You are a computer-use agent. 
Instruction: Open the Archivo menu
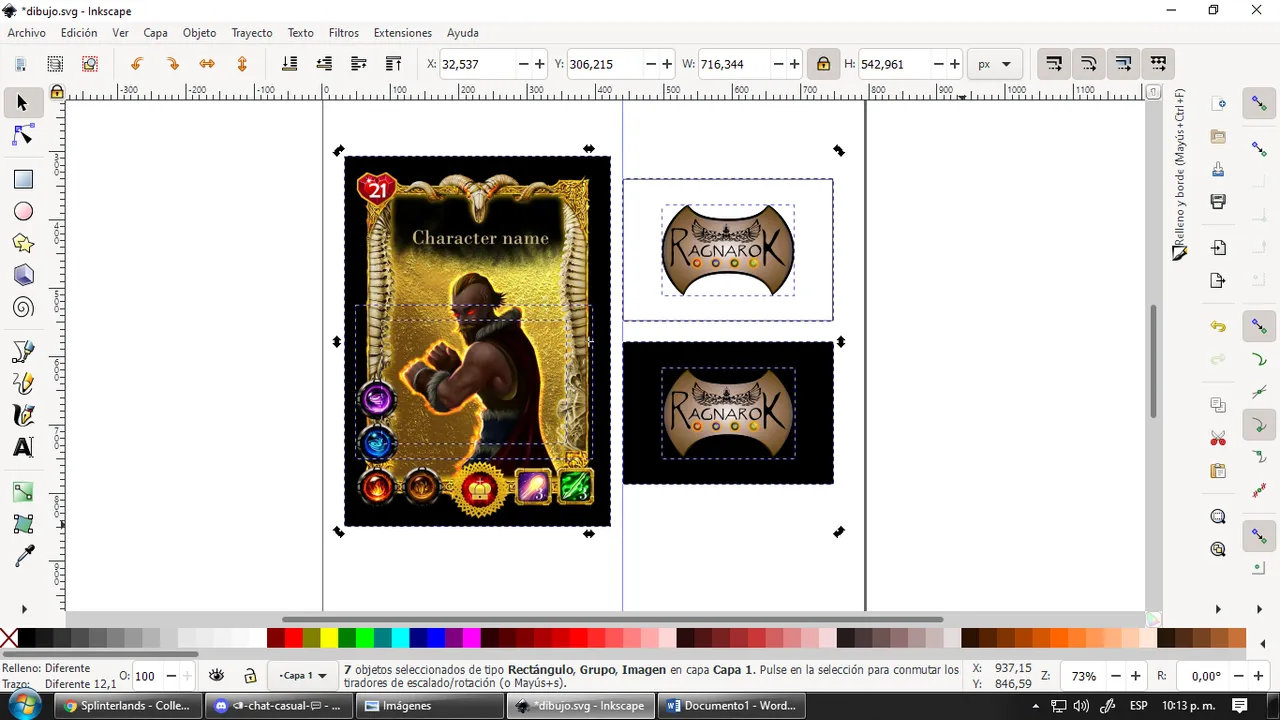[x=27, y=33]
